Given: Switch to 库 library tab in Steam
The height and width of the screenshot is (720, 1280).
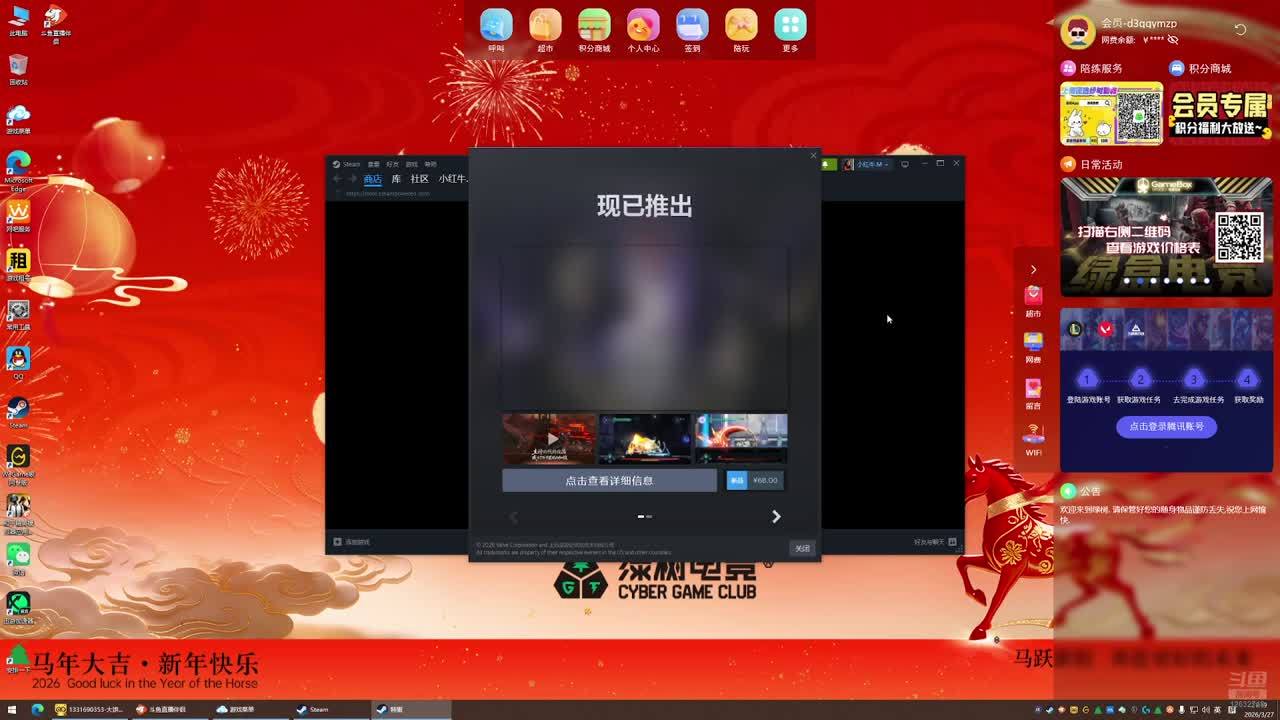Looking at the screenshot, I should (396, 179).
